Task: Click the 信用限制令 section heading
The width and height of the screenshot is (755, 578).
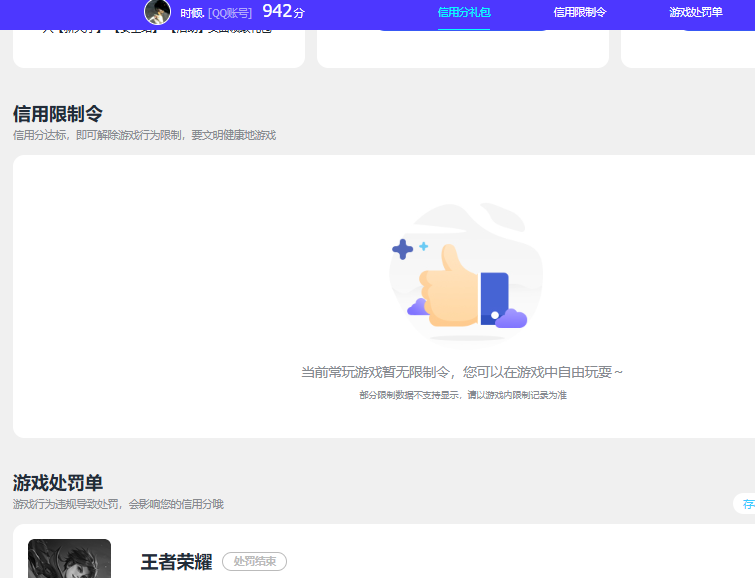Action: click(58, 114)
